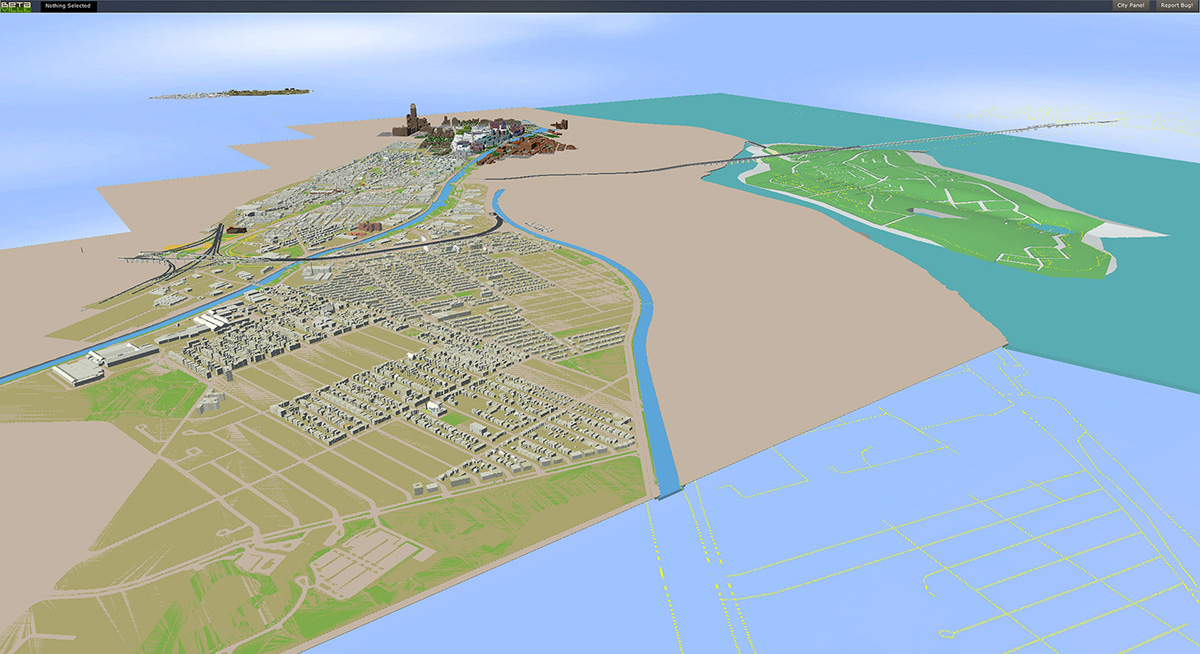Open the City Panel
Screen dimensions: 1200x654
[1130, 6]
